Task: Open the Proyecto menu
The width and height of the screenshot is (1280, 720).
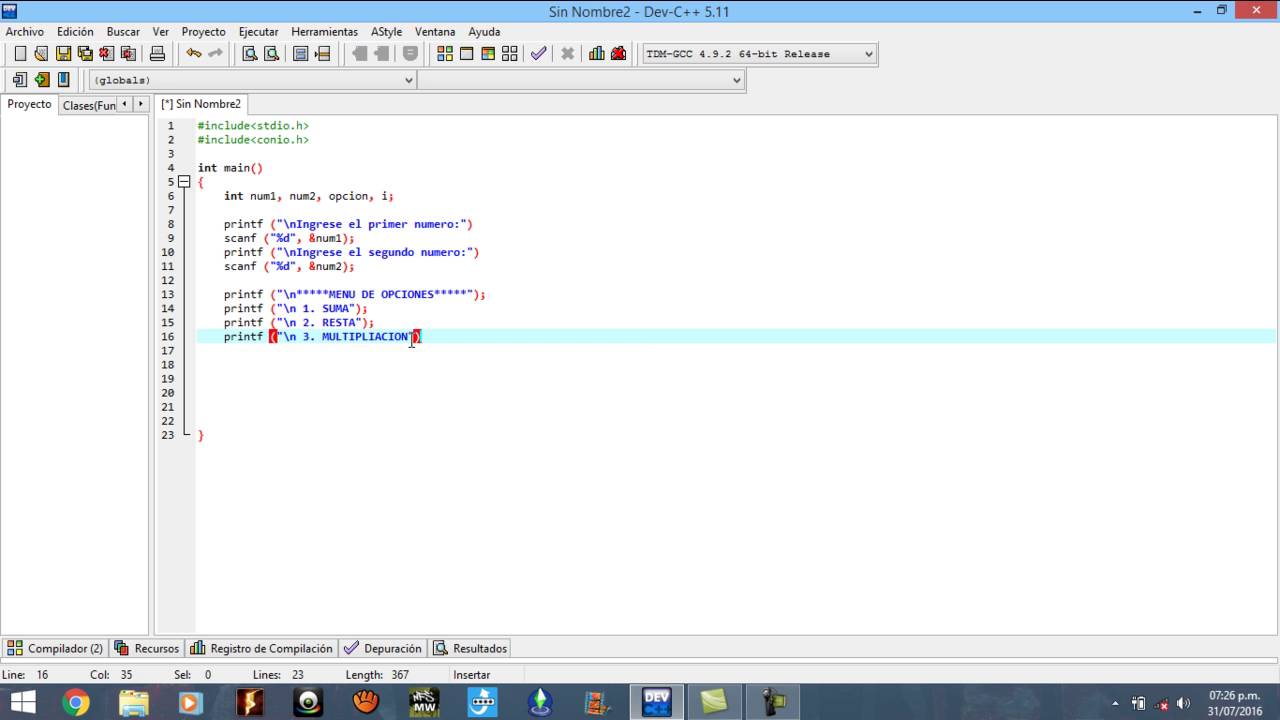Action: [204, 32]
